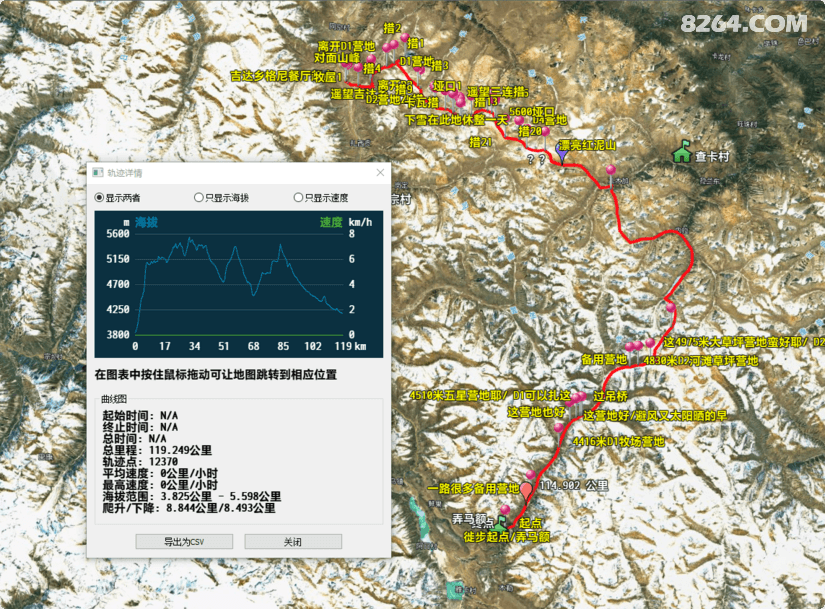Click the pink pin above 一路很多备用营地
The width and height of the screenshot is (825, 609).
pyautogui.click(x=531, y=475)
